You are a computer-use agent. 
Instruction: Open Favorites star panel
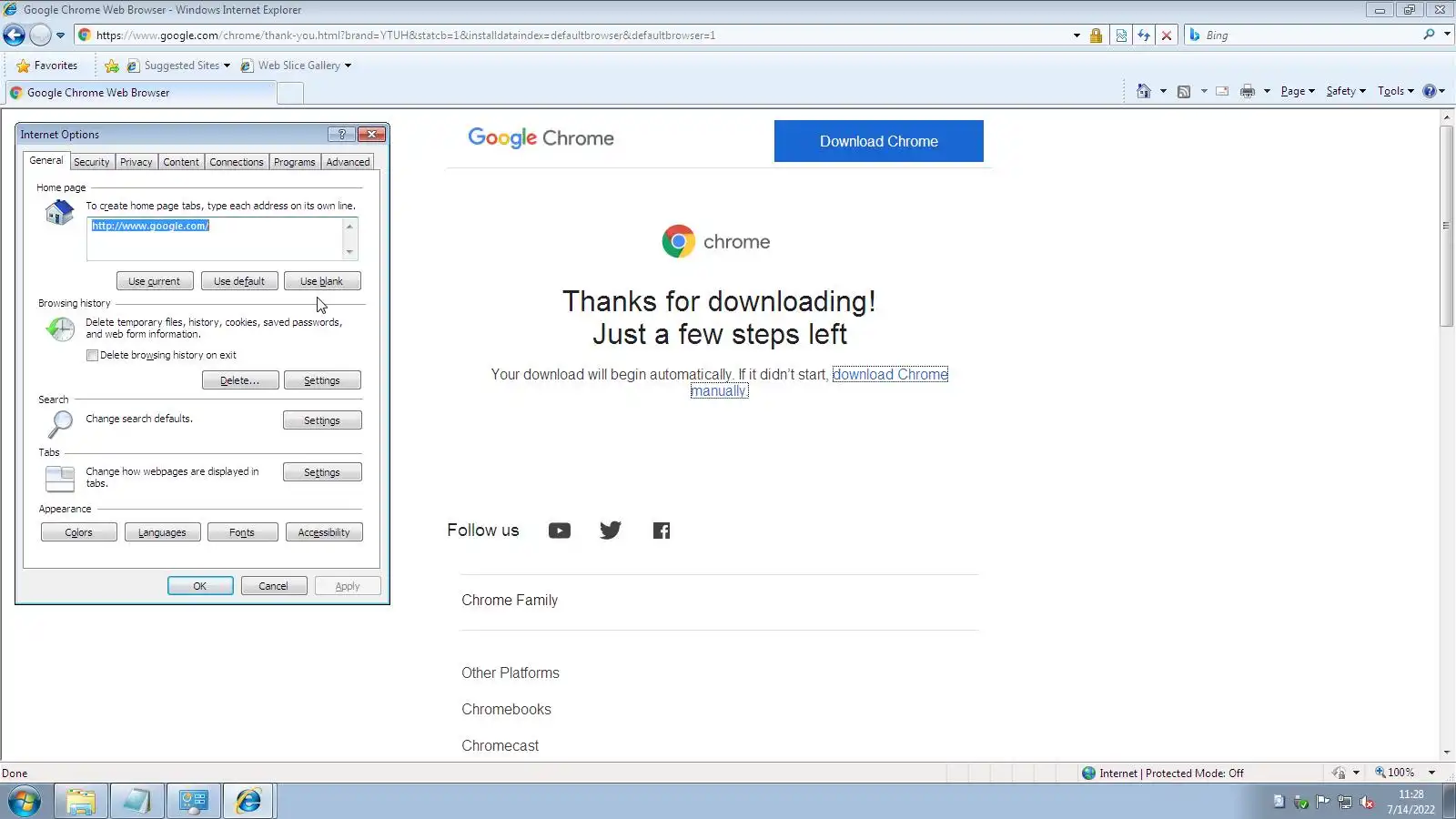[47, 66]
